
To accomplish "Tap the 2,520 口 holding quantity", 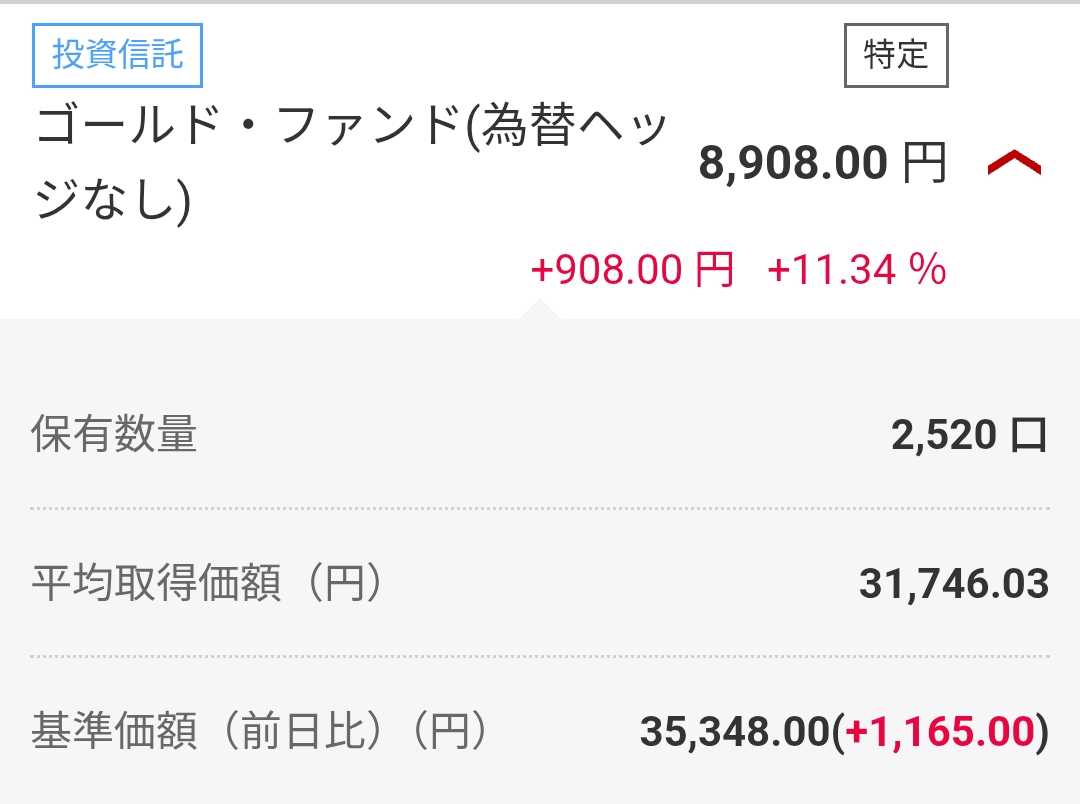I will pyautogui.click(x=969, y=435).
